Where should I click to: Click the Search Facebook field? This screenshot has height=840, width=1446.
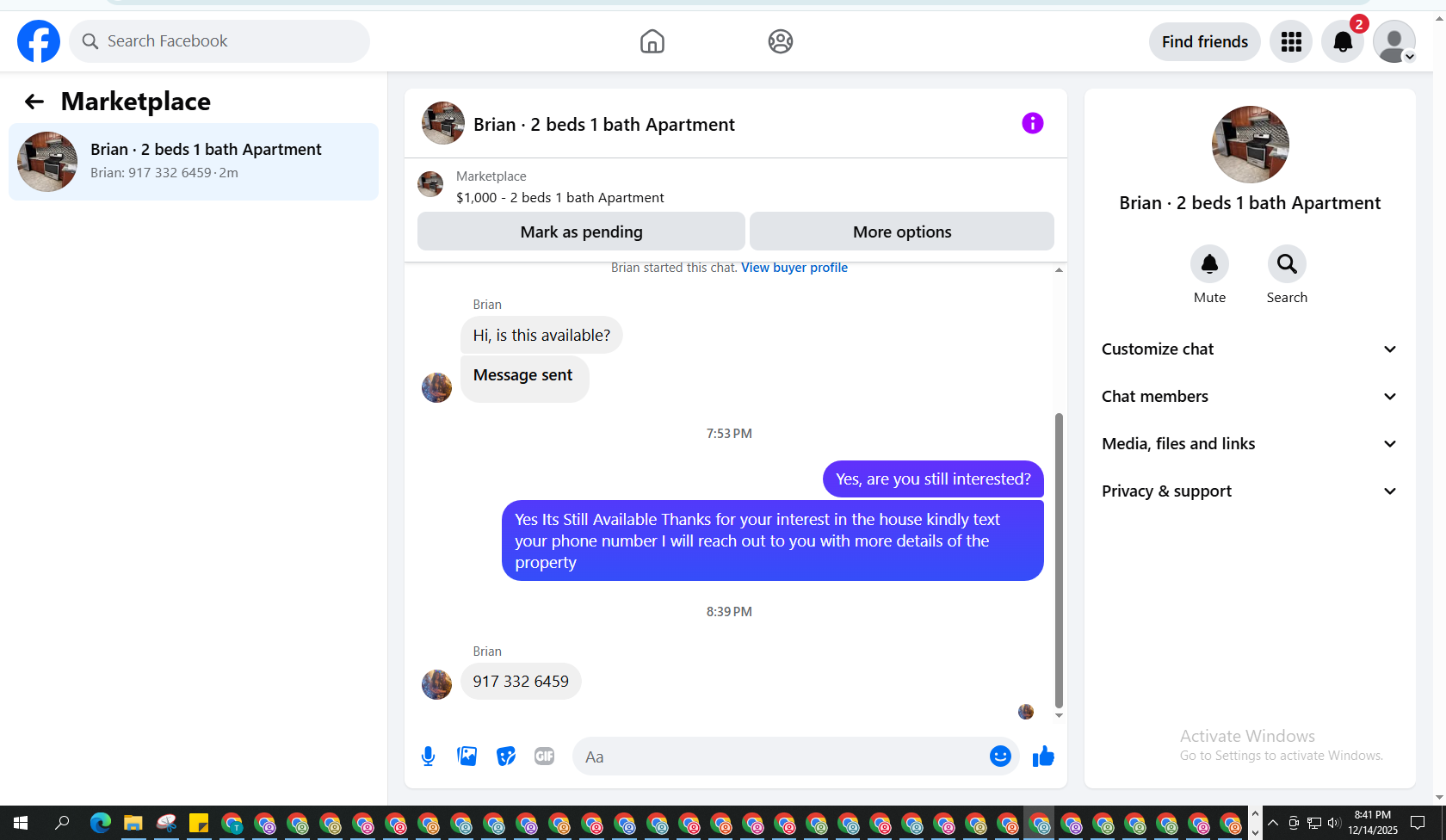point(219,41)
